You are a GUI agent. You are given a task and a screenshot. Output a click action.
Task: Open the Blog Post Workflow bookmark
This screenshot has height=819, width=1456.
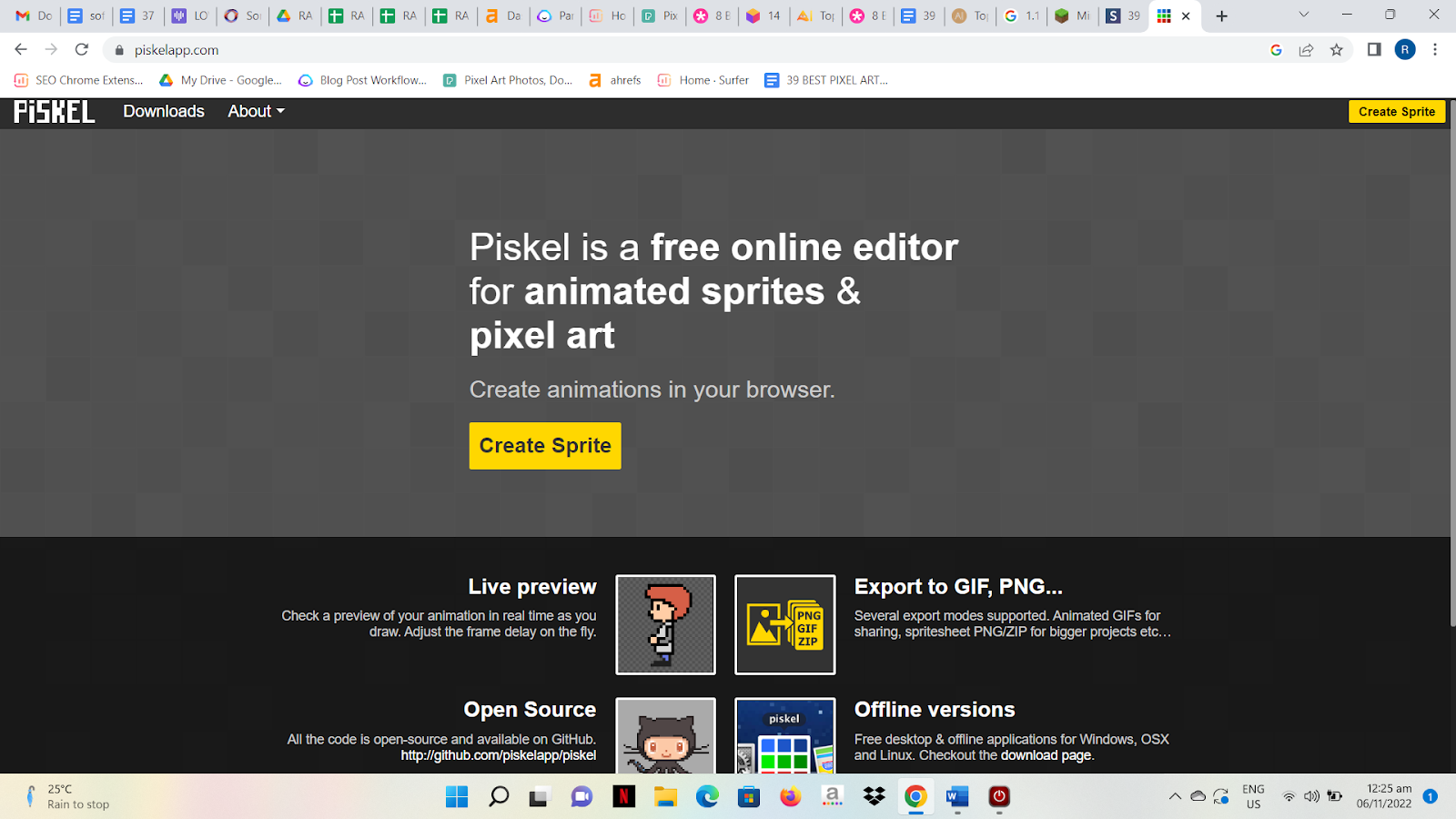click(x=362, y=80)
